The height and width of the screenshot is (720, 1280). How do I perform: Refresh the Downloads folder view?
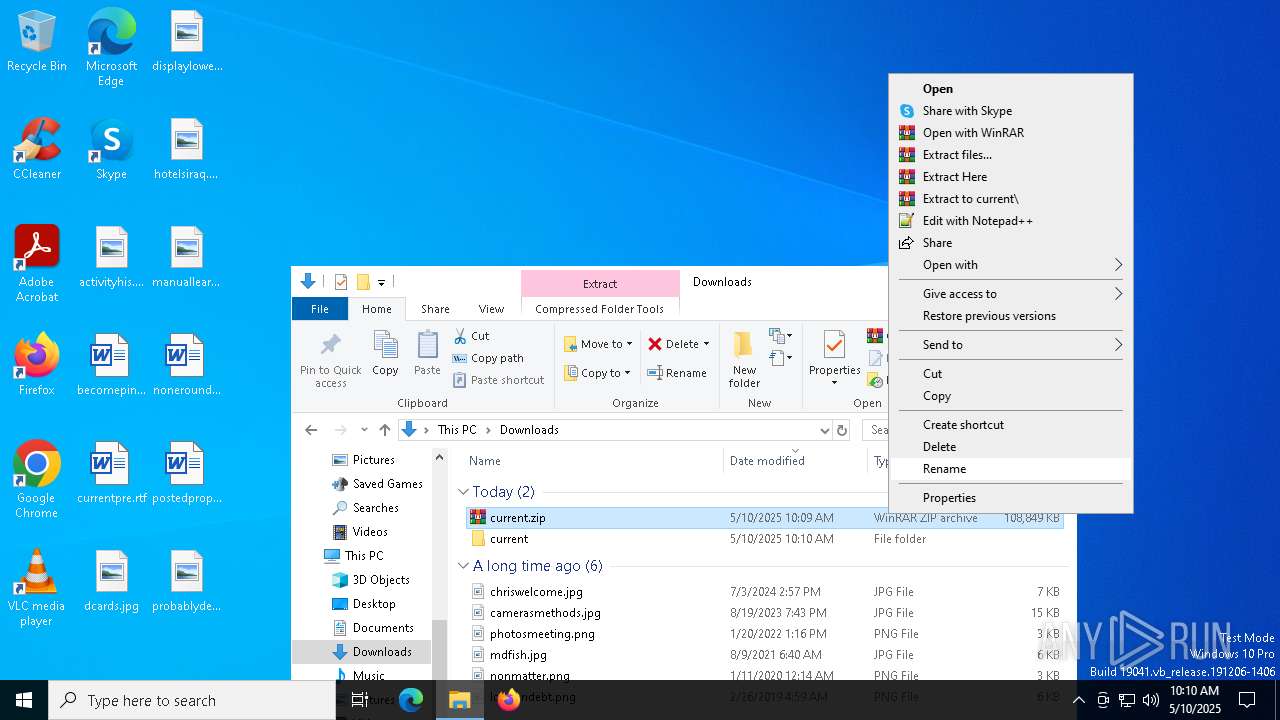click(842, 430)
